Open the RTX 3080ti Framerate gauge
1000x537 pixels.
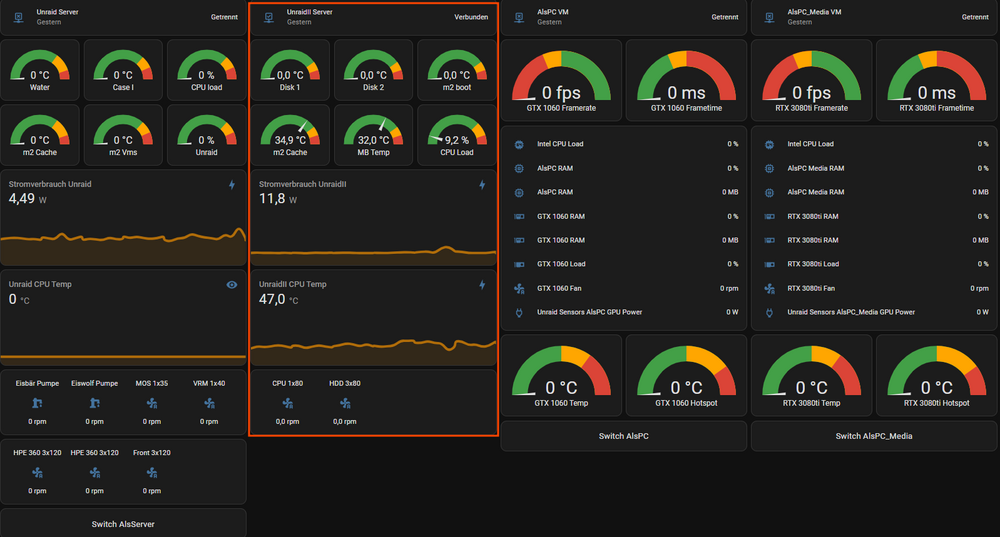click(x=811, y=80)
